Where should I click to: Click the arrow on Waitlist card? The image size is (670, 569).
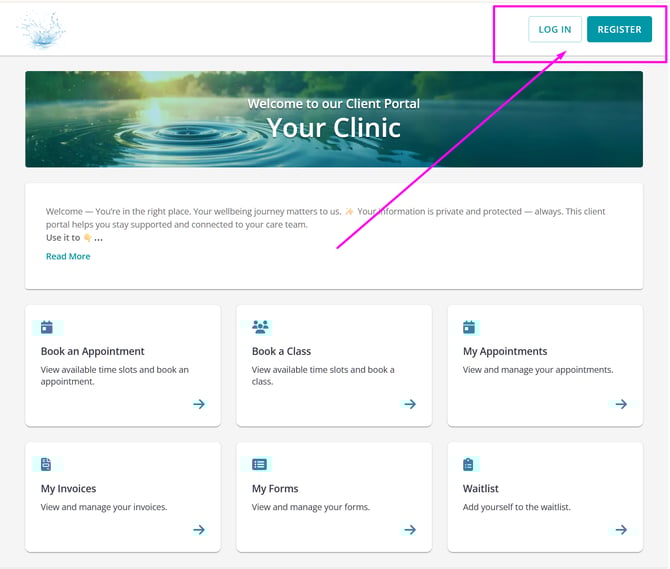click(621, 530)
